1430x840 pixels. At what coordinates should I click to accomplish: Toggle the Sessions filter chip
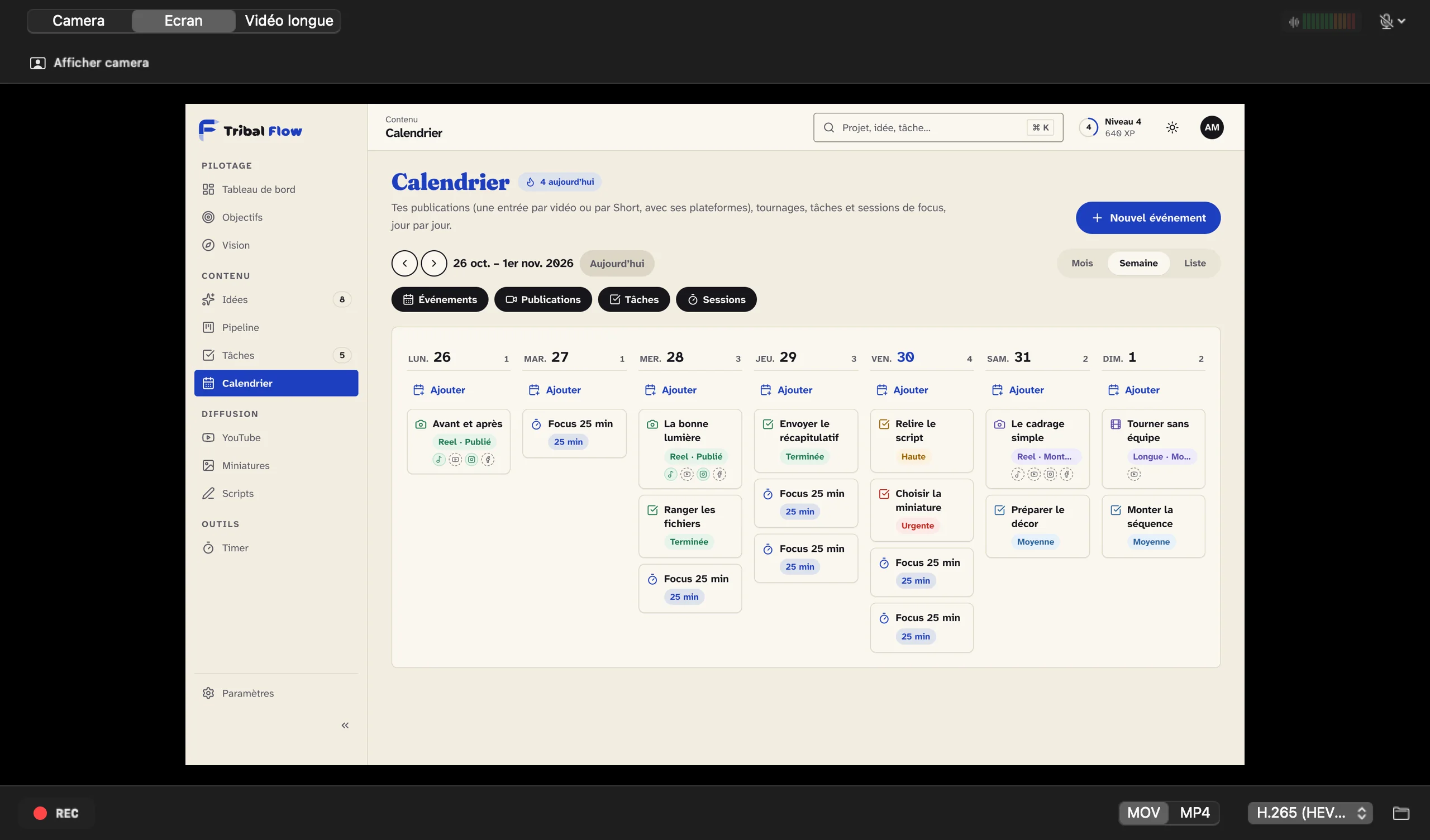716,299
